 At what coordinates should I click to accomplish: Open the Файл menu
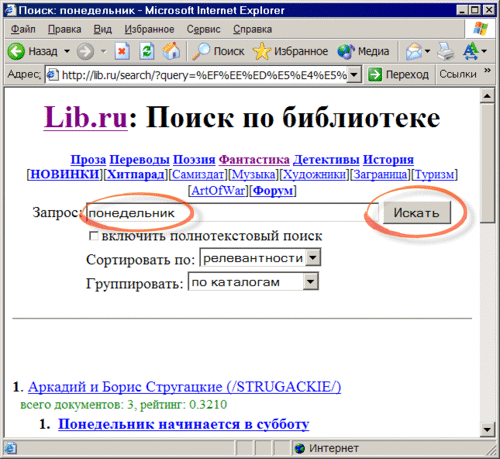point(23,29)
